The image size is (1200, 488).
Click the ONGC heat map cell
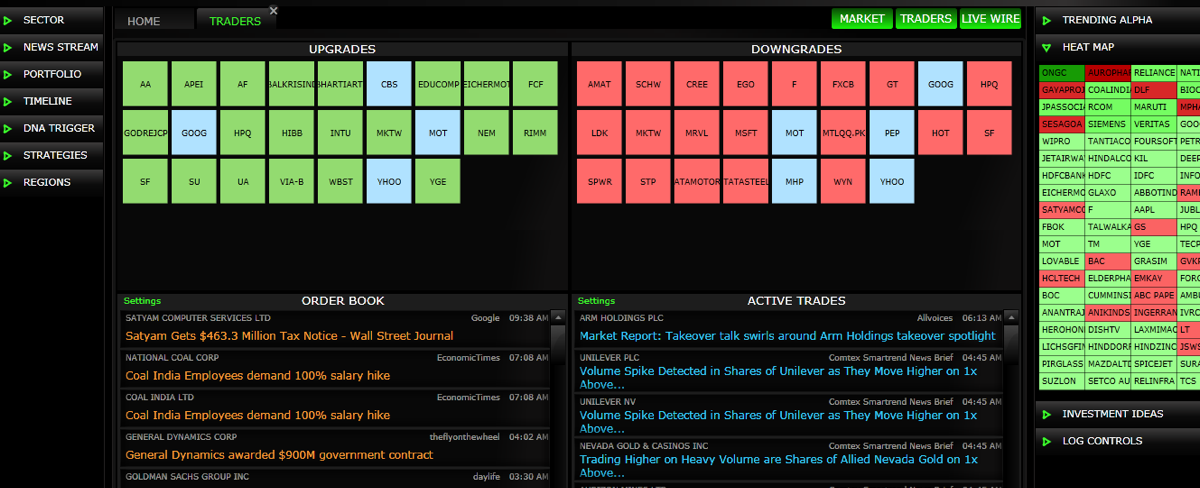(x=1062, y=73)
